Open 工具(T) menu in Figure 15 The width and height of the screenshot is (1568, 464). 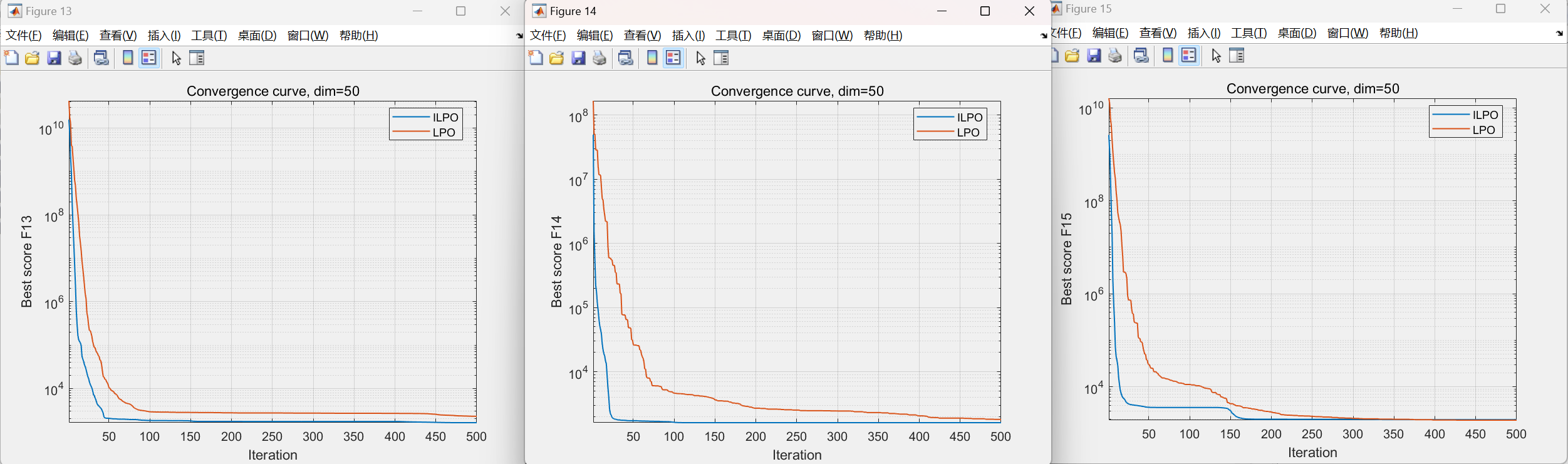(x=1249, y=33)
